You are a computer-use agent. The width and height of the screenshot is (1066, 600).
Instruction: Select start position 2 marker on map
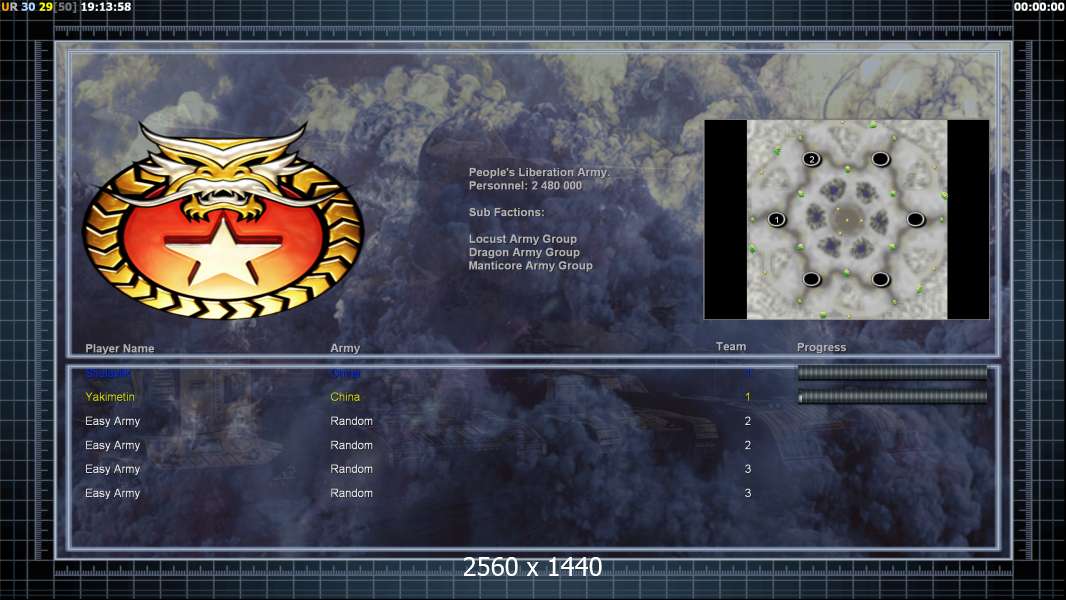pos(811,159)
